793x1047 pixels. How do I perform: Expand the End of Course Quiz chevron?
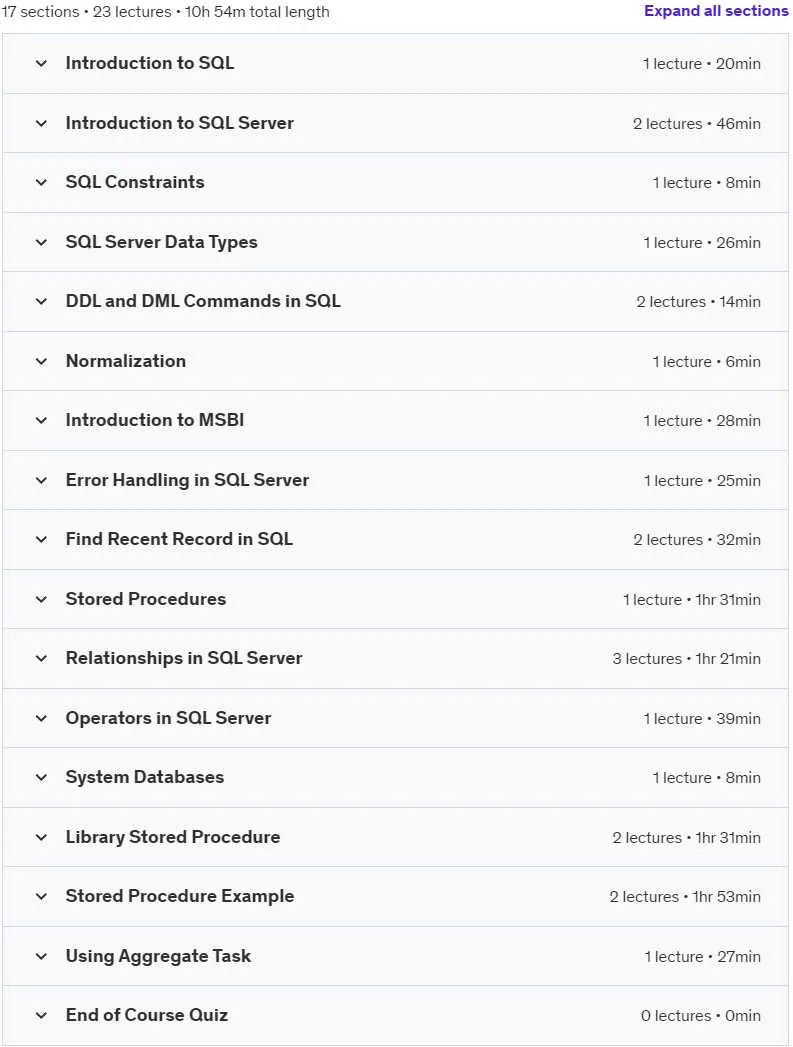[x=41, y=1016]
